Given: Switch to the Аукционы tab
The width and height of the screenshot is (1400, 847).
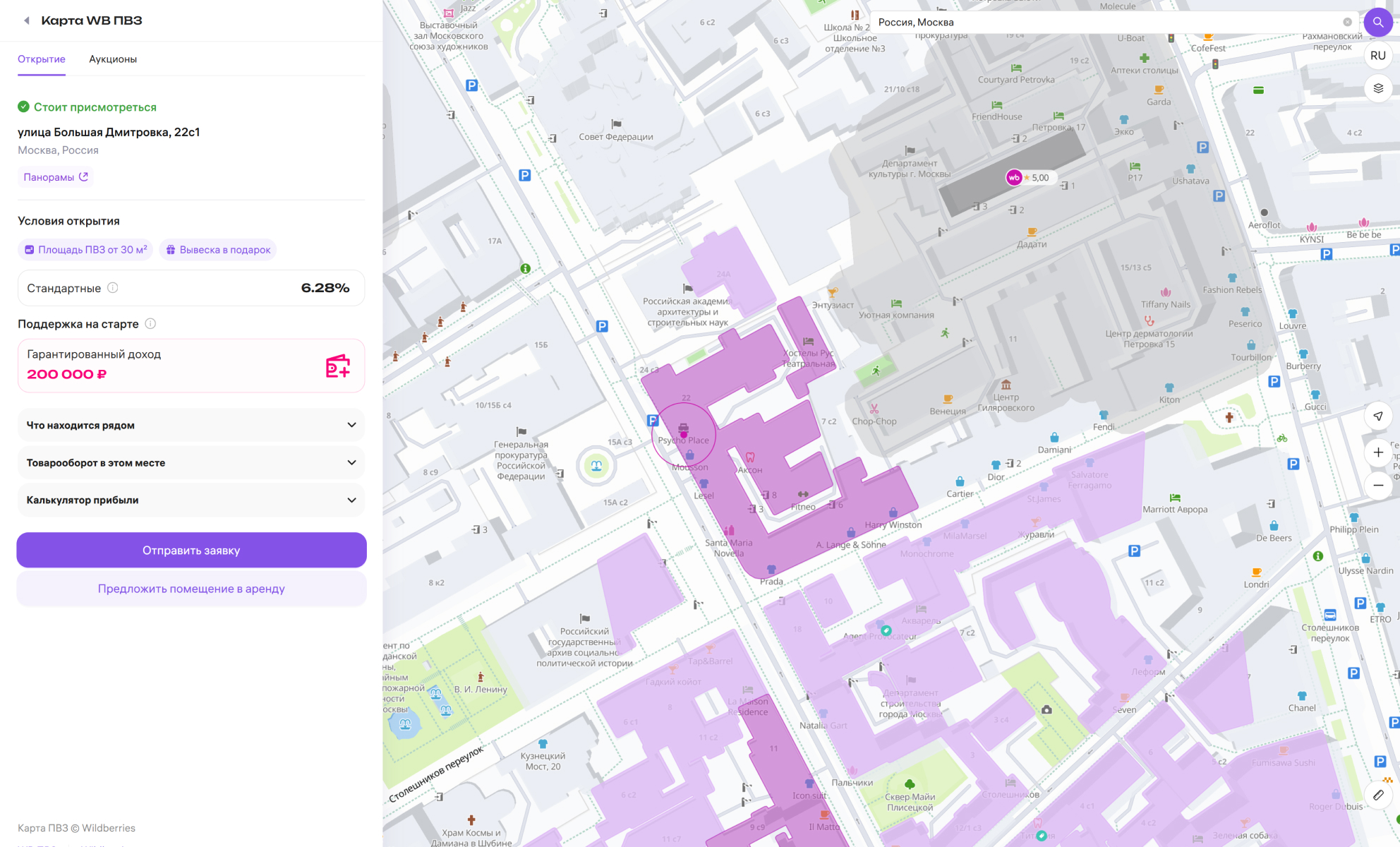Looking at the screenshot, I should [x=113, y=59].
